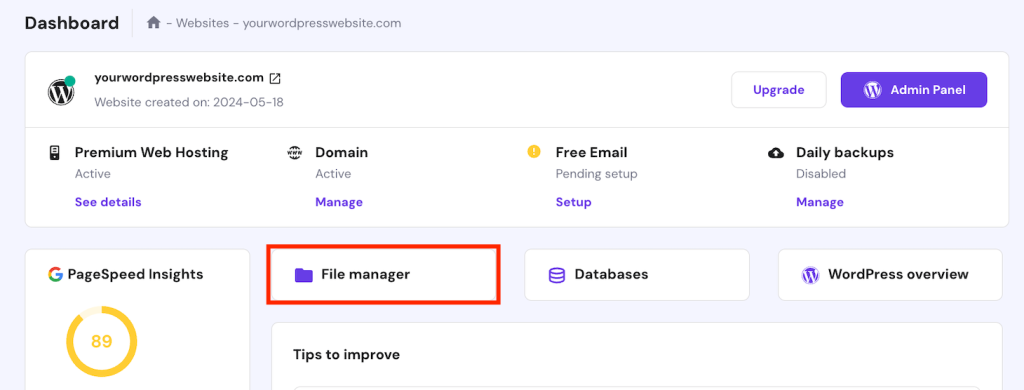Click the WordPress site logo avatar
The width and height of the screenshot is (1024, 390).
pyautogui.click(x=61, y=91)
